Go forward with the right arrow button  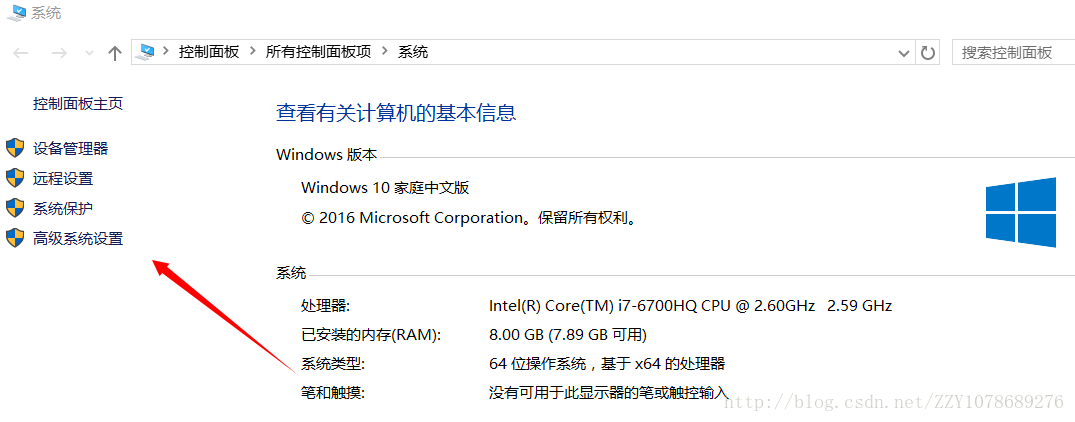point(59,53)
